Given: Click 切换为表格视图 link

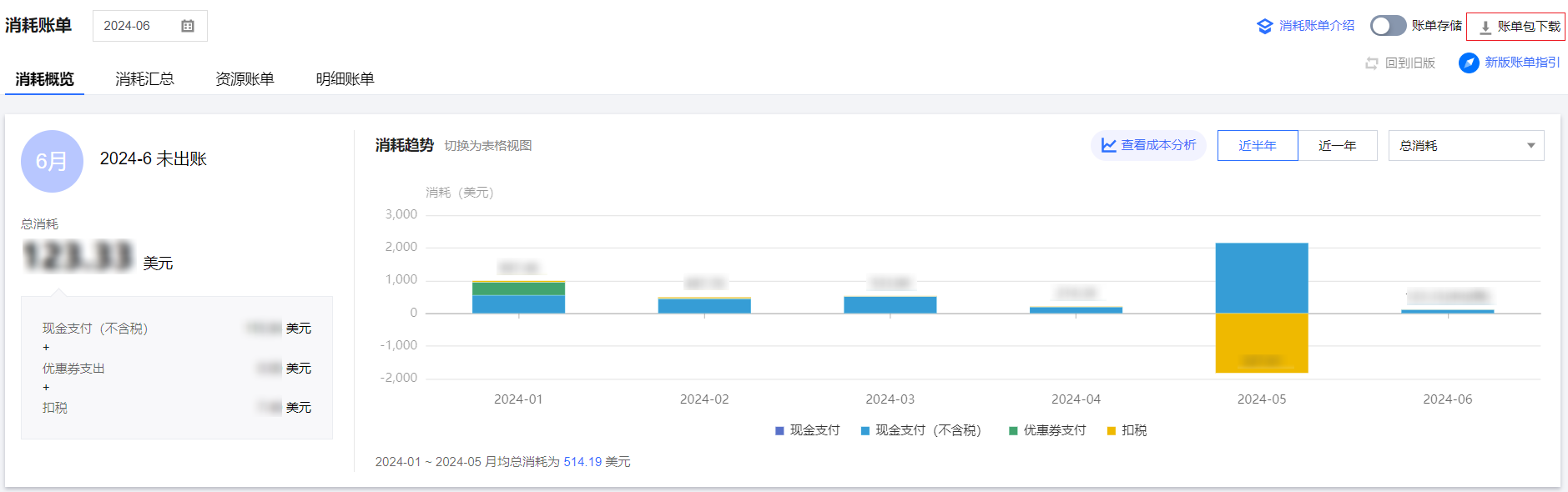Looking at the screenshot, I should pos(487,146).
